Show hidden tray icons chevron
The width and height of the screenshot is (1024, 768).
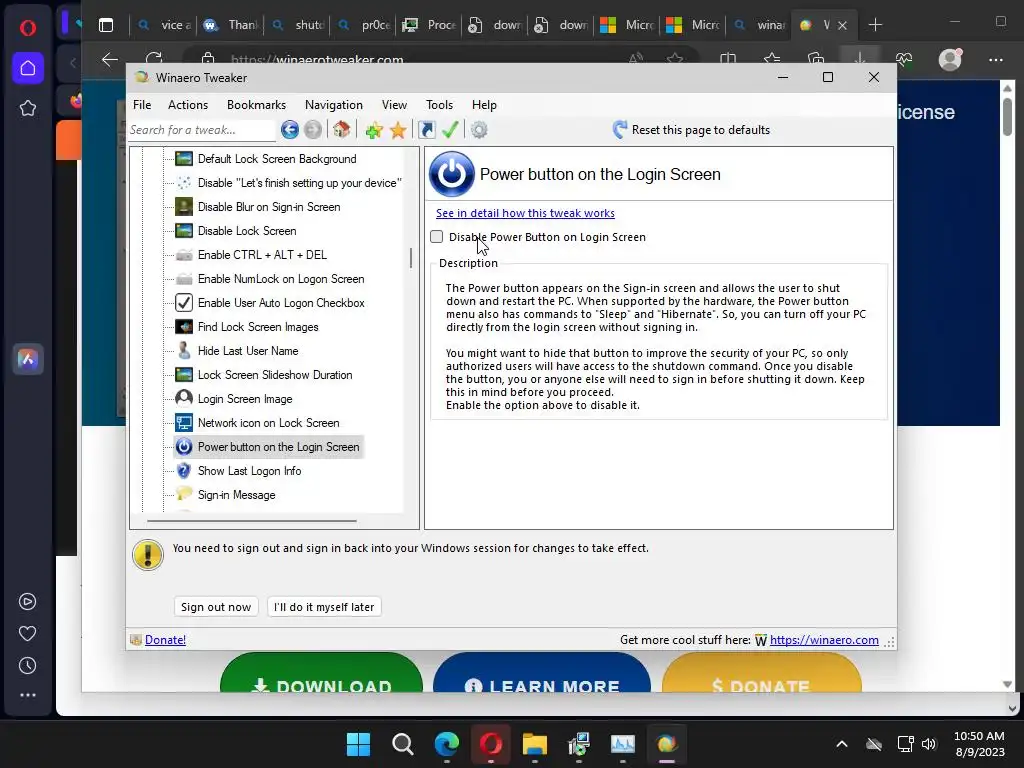pyautogui.click(x=842, y=744)
